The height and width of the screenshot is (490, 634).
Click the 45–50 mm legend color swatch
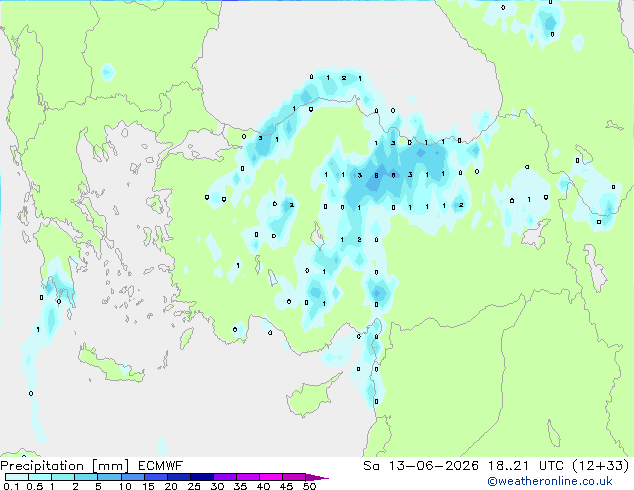coord(294,477)
